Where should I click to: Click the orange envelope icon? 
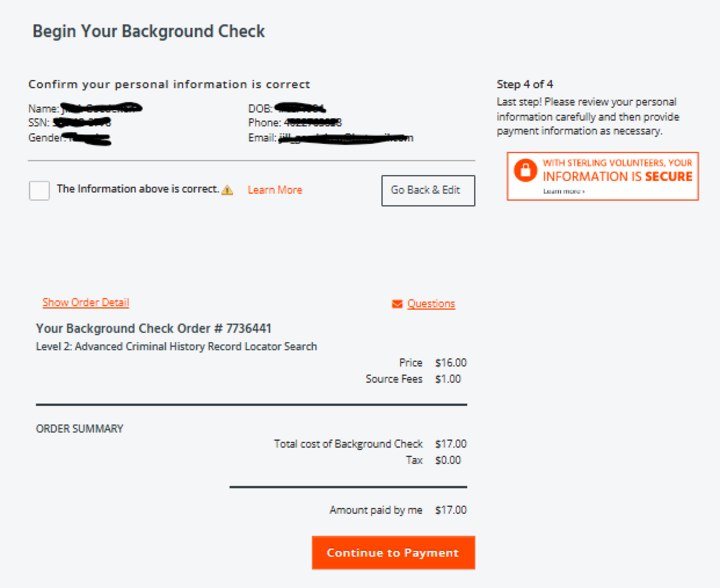click(x=397, y=304)
